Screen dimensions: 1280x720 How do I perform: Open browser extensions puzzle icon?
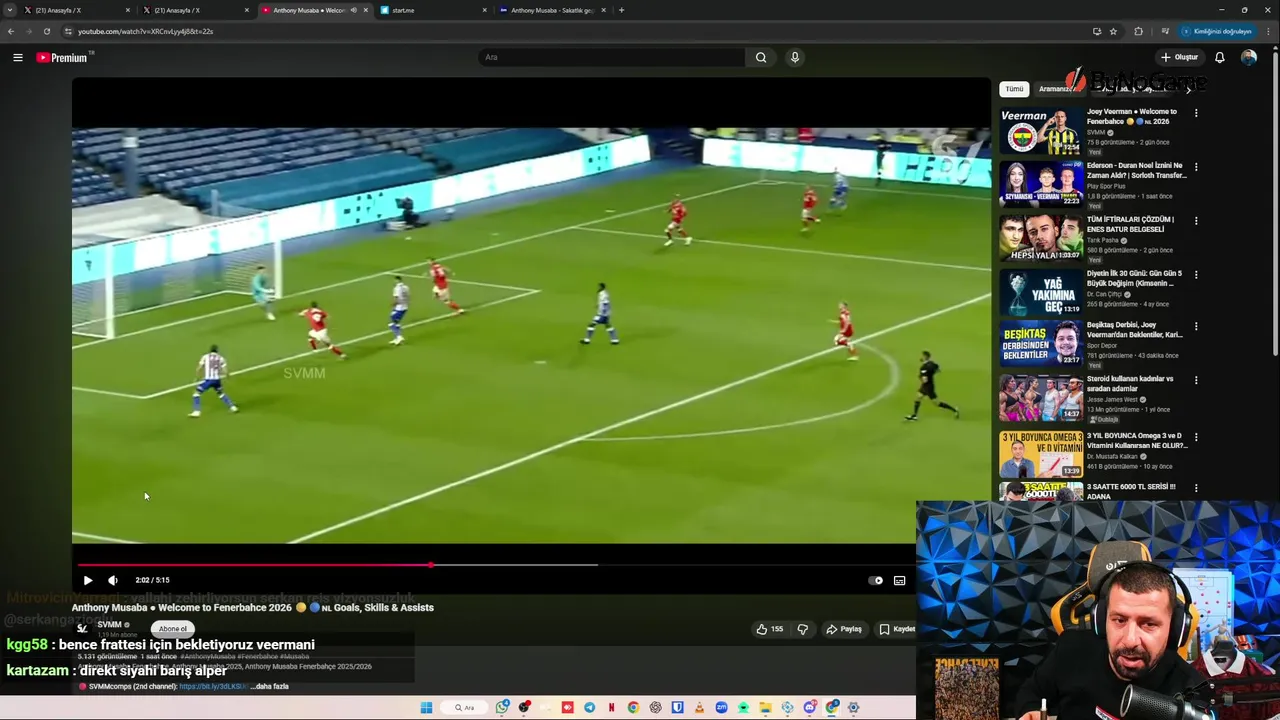(1138, 31)
